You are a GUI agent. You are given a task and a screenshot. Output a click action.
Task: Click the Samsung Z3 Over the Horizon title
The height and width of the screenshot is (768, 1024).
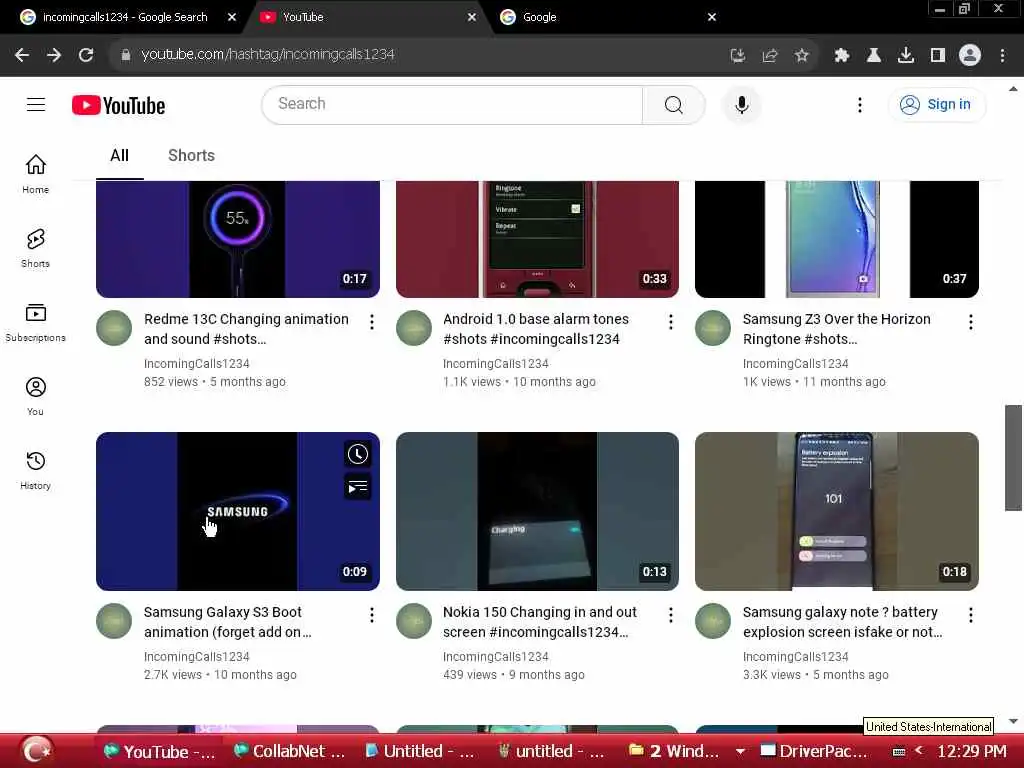pyautogui.click(x=837, y=329)
